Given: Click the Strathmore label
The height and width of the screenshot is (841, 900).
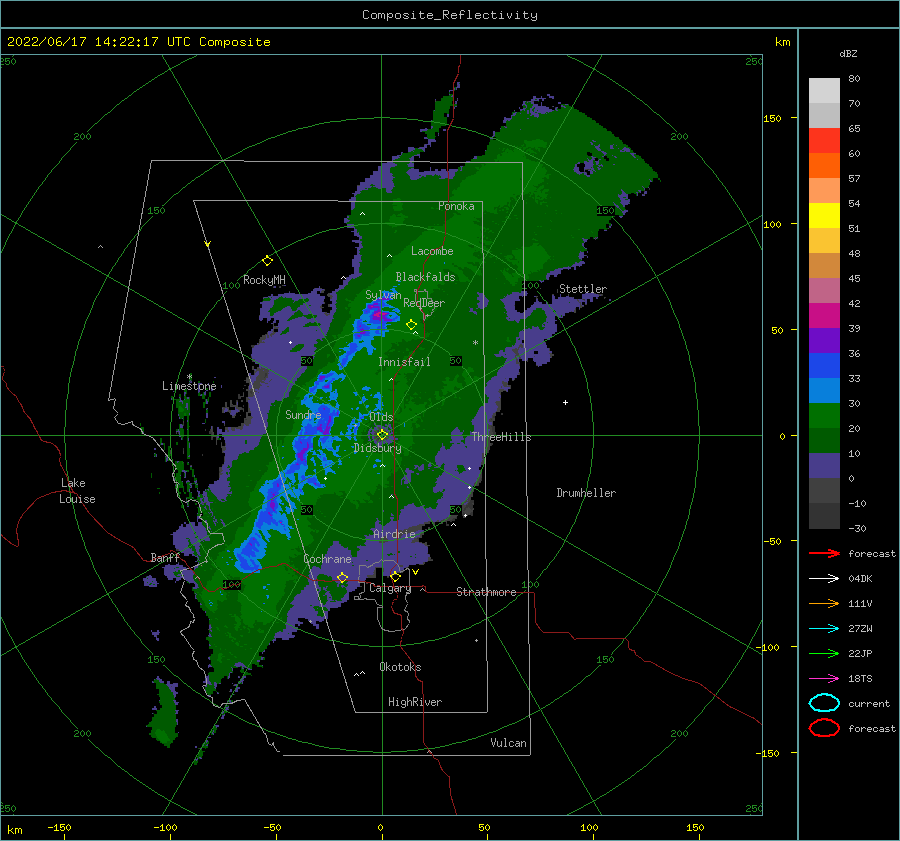Looking at the screenshot, I should tap(486, 592).
